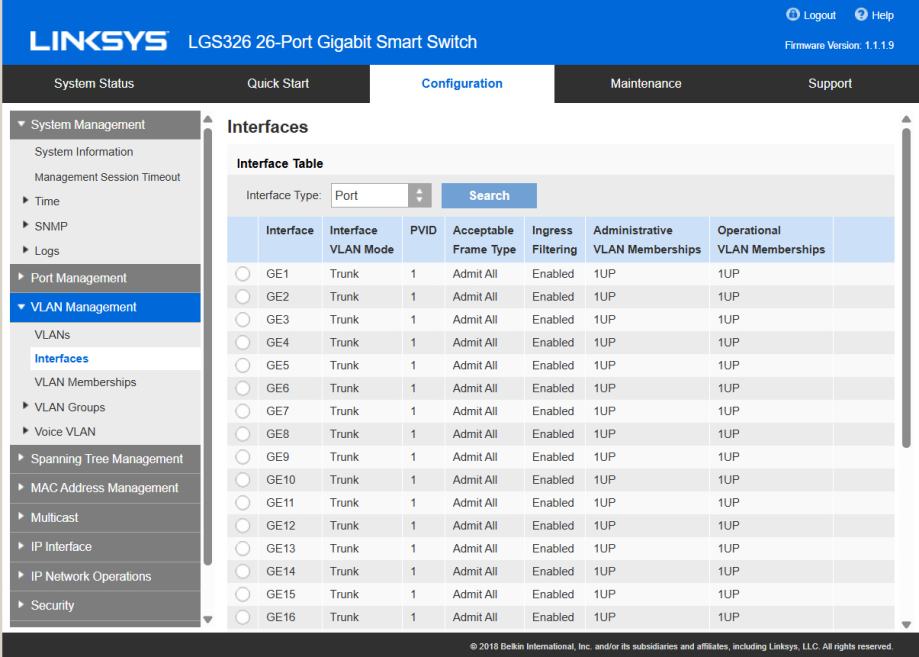Select the GE7 radio button
Viewport: 919px width, 657px height.
243,411
